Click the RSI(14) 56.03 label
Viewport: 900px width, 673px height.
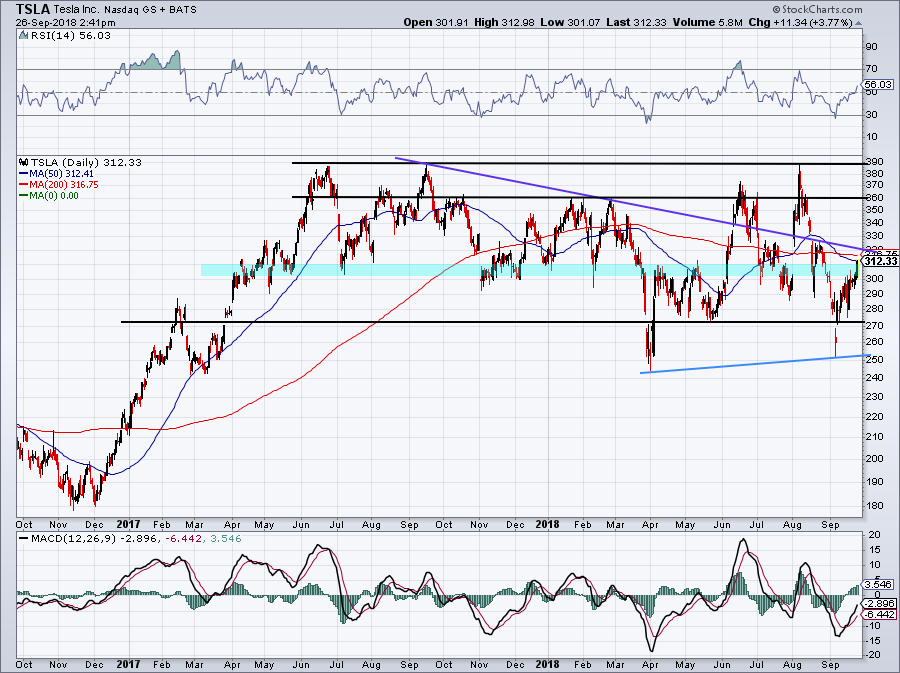tap(70, 35)
